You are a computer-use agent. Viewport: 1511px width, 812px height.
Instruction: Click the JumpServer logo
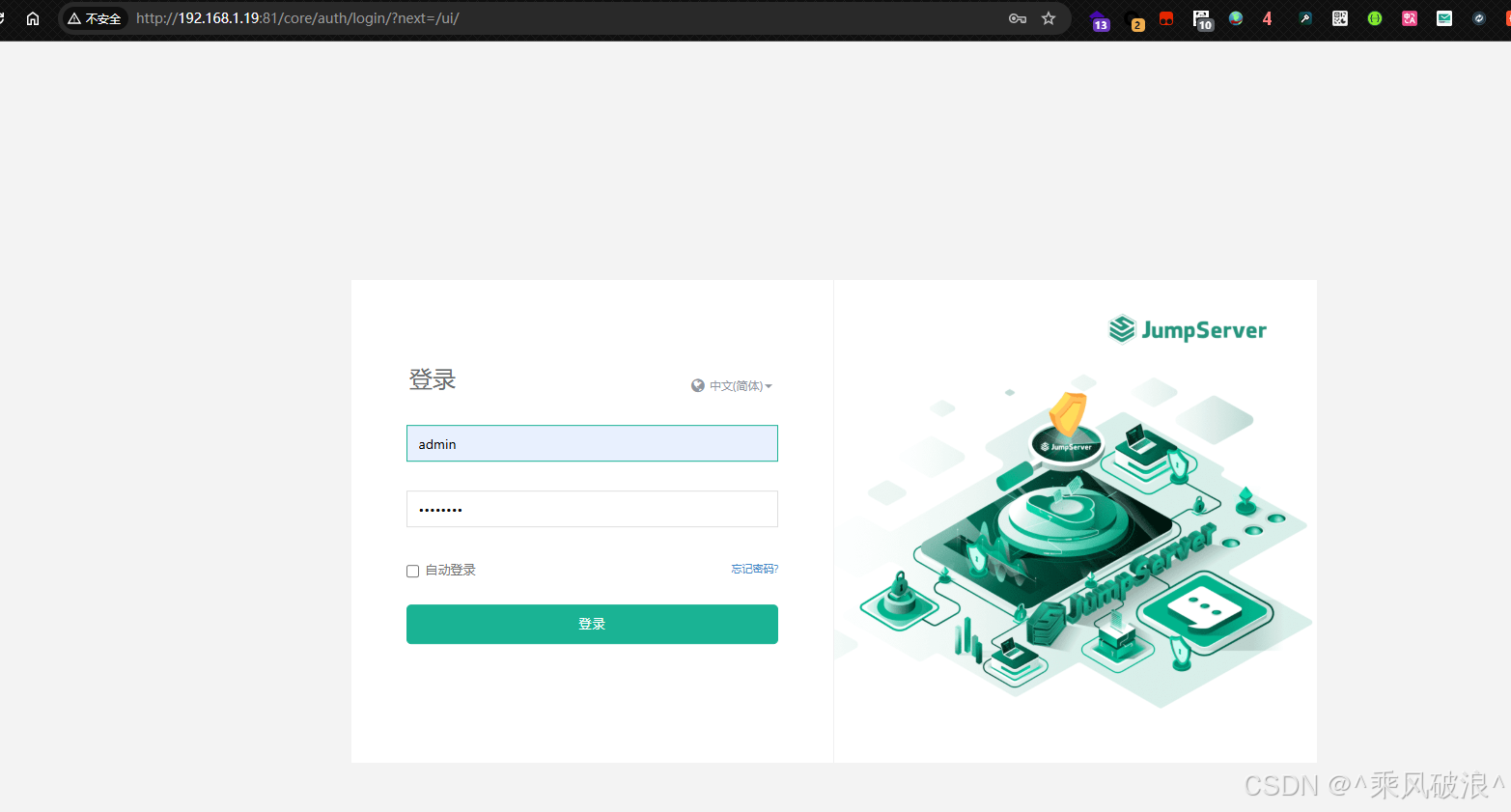(1188, 329)
